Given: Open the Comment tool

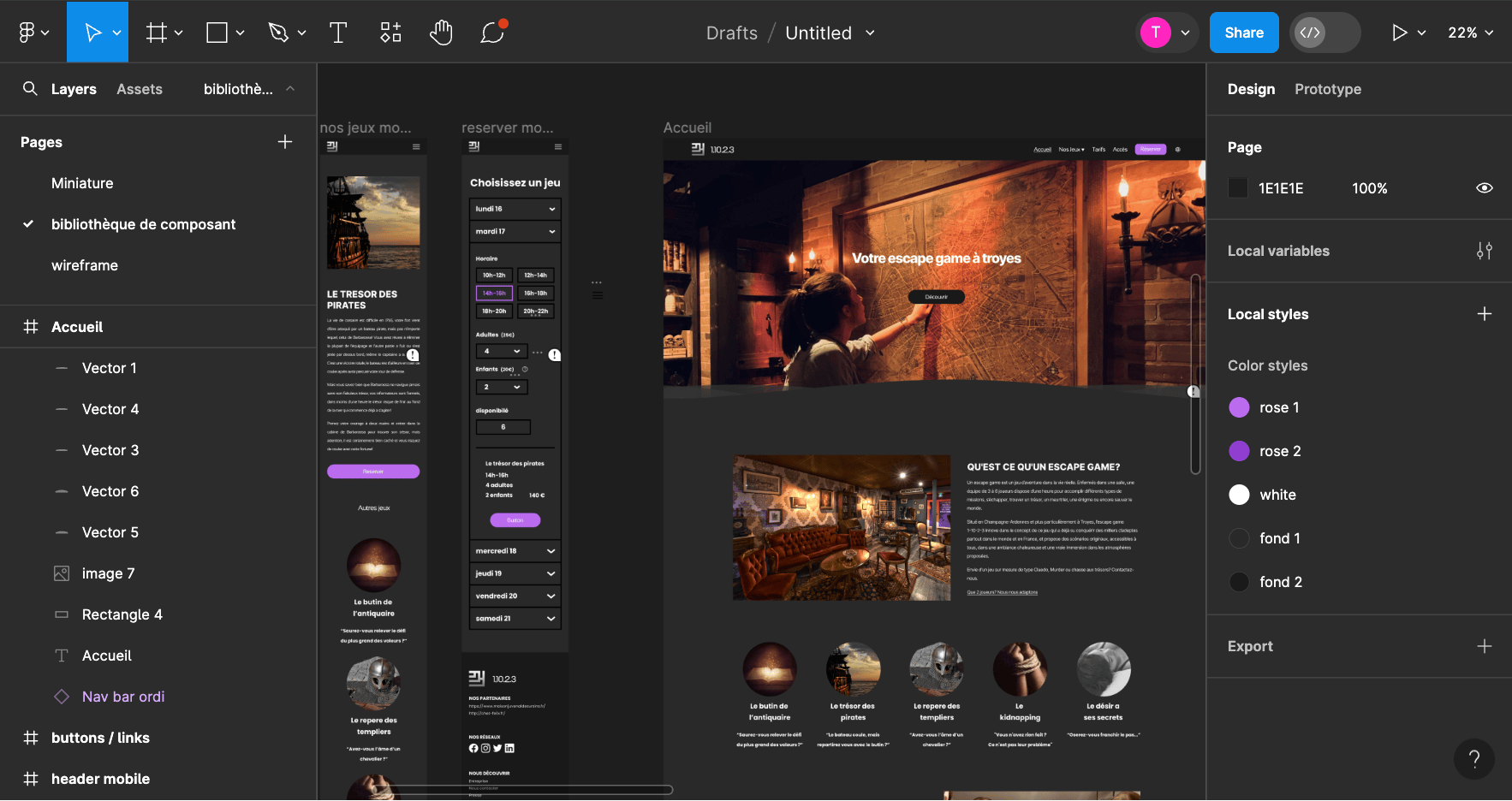Looking at the screenshot, I should pyautogui.click(x=492, y=33).
